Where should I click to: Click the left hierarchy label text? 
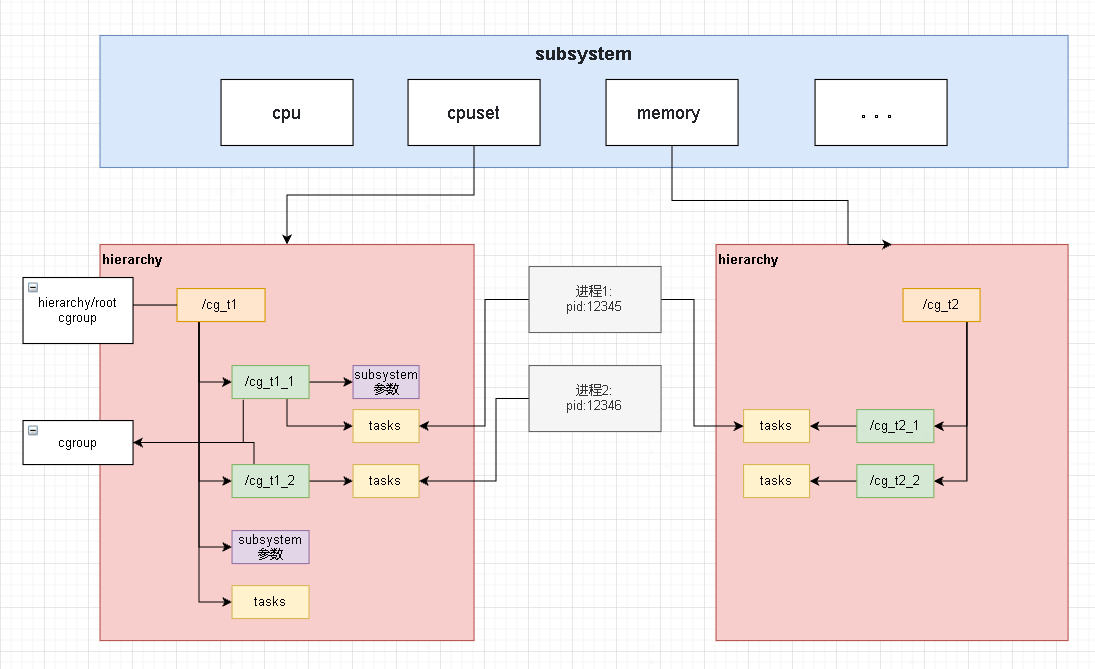coord(132,260)
